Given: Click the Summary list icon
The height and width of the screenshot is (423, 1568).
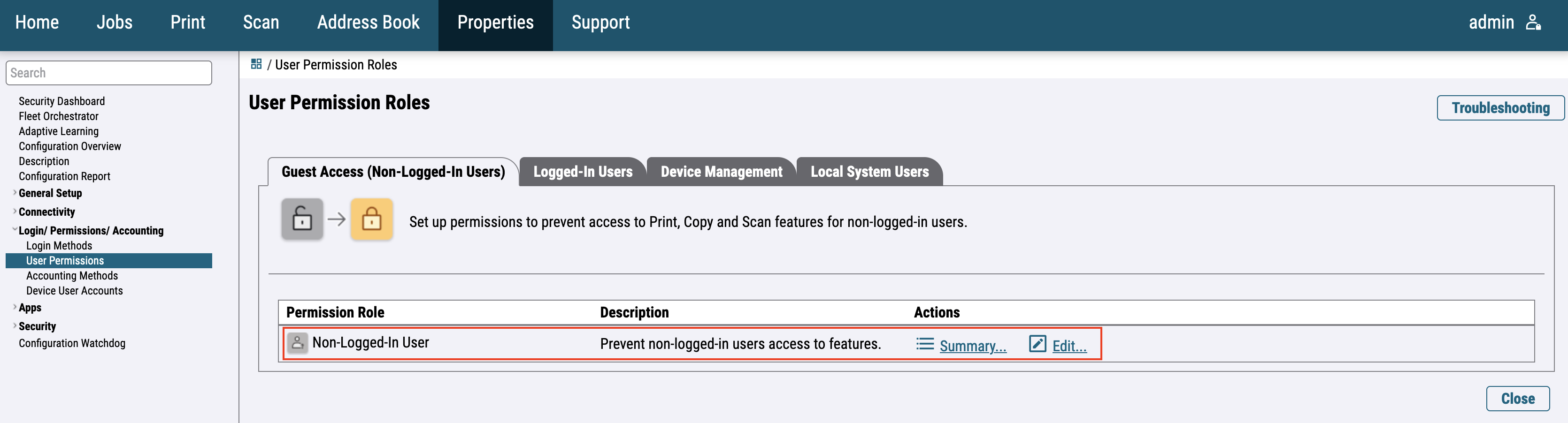Looking at the screenshot, I should (x=925, y=344).
